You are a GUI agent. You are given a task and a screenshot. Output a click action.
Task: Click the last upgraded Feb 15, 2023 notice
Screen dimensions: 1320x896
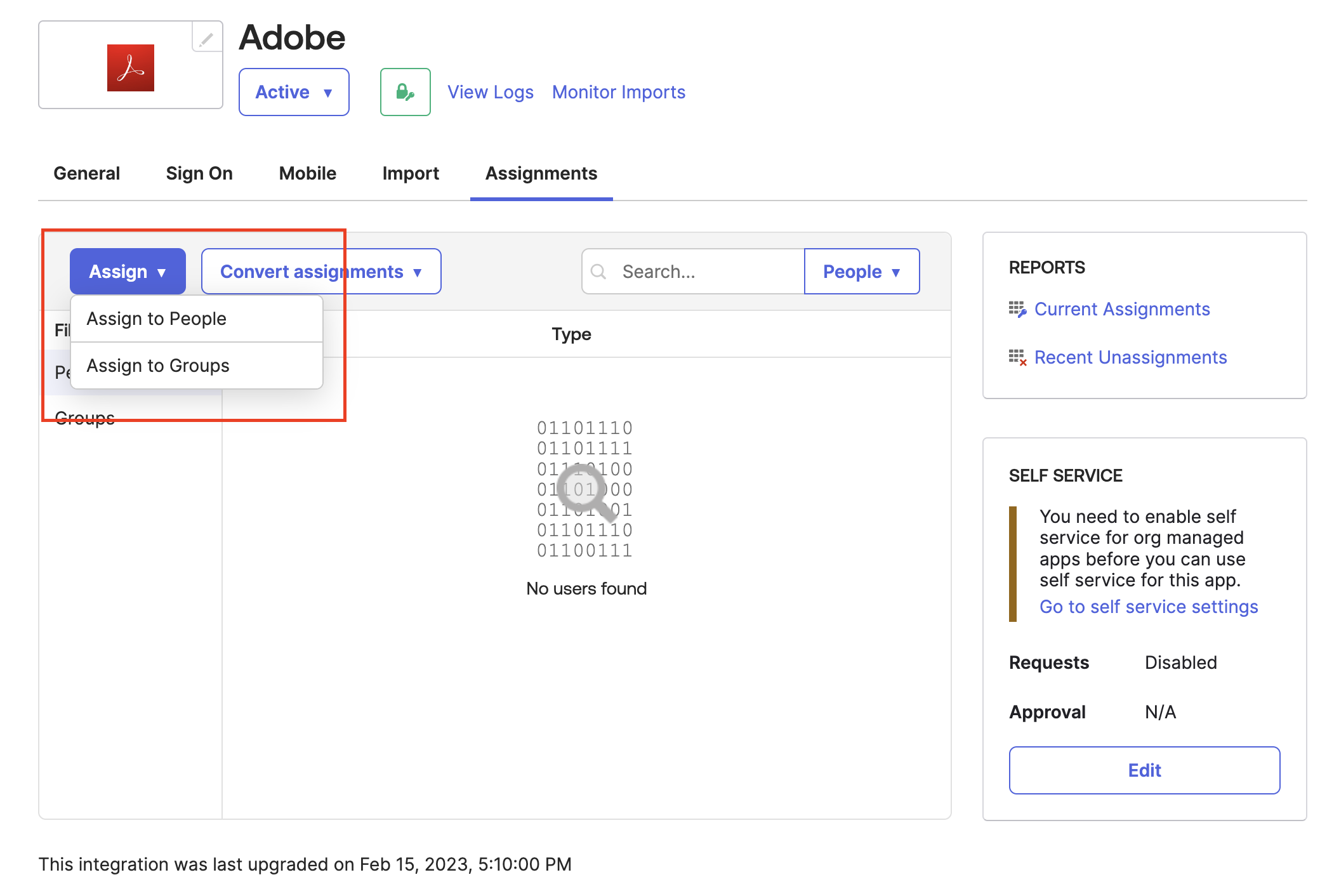coord(305,864)
